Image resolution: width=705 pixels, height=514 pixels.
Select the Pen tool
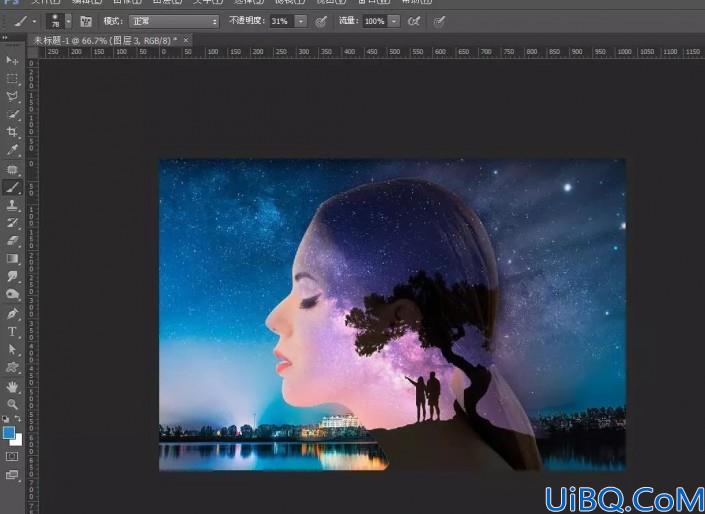12,313
